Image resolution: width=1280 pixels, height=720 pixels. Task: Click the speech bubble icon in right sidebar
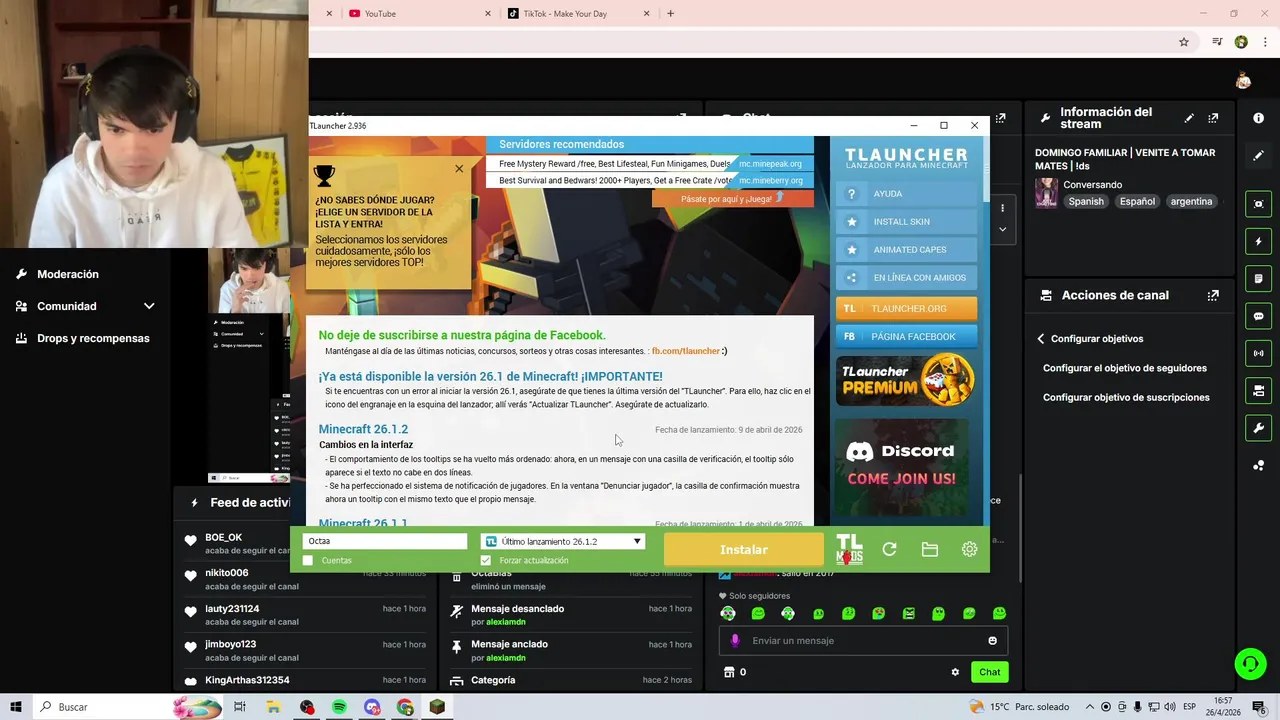(x=1258, y=316)
